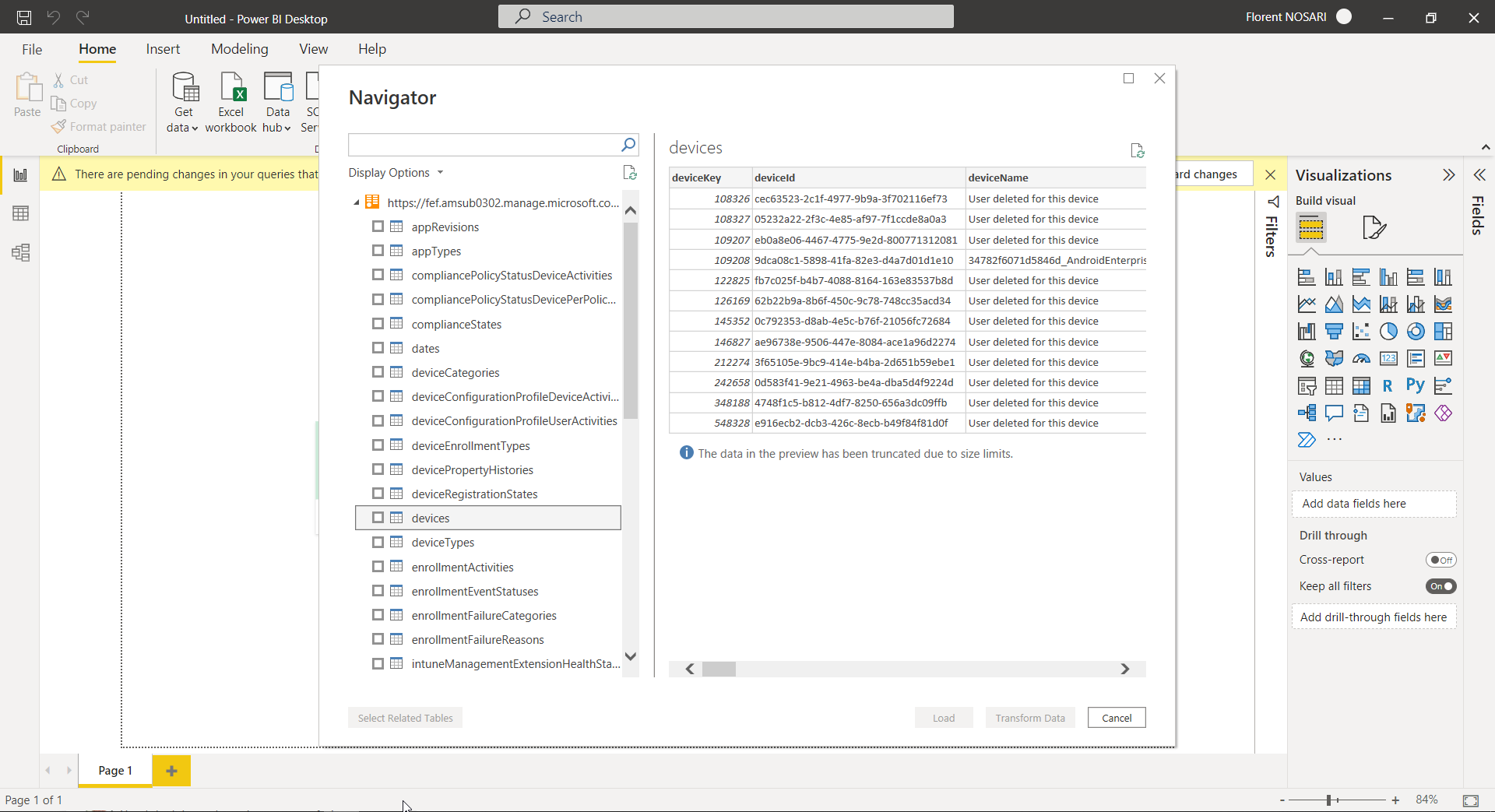Select the map visual

[1307, 358]
